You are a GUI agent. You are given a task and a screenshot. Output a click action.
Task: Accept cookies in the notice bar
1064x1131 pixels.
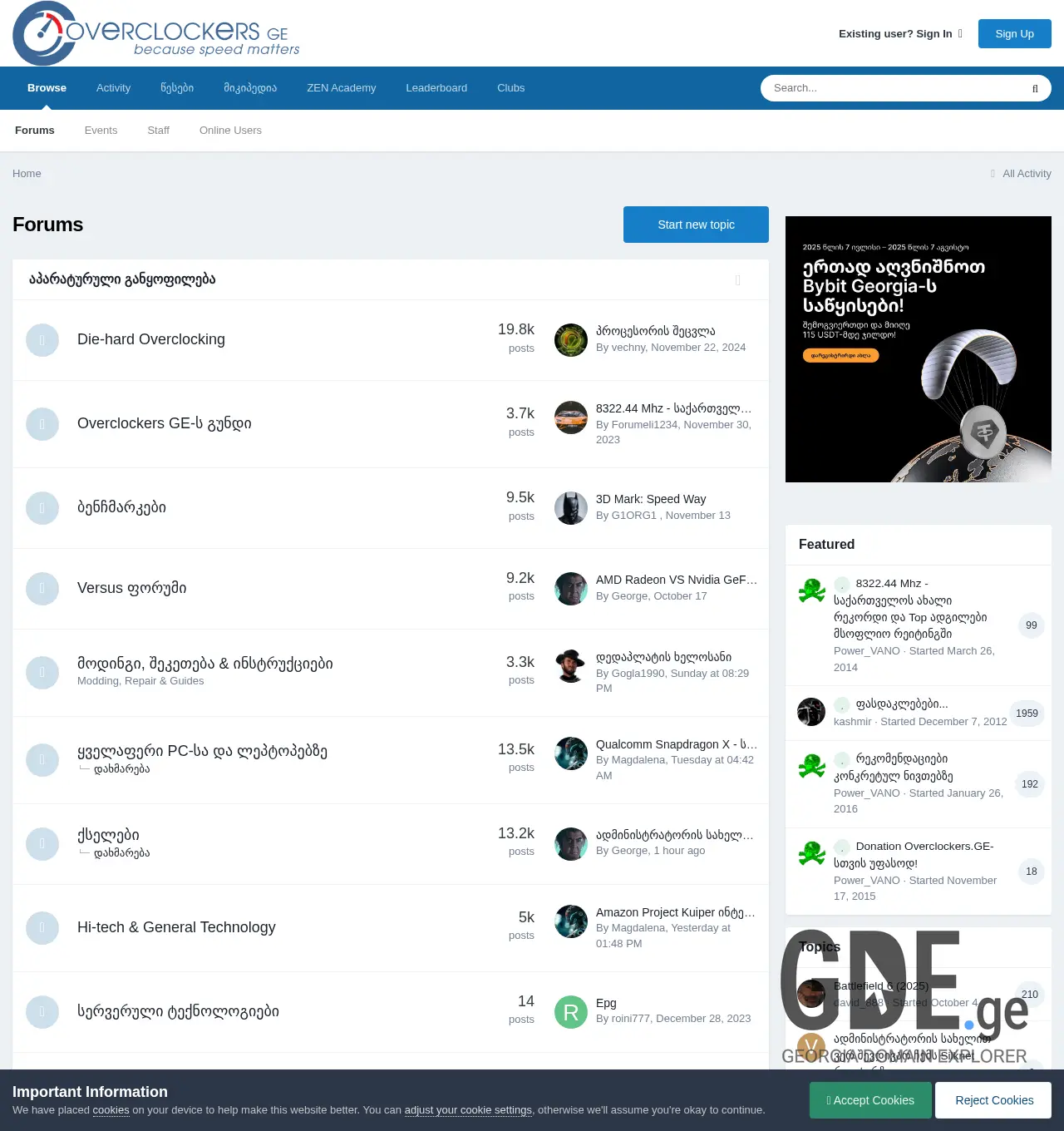[870, 1099]
